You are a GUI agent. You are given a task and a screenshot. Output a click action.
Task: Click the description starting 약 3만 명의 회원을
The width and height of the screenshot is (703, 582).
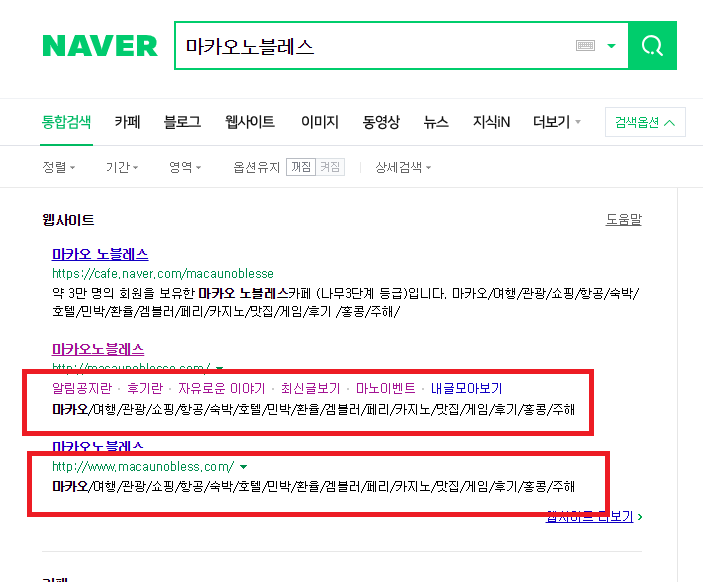pyautogui.click(x=346, y=302)
